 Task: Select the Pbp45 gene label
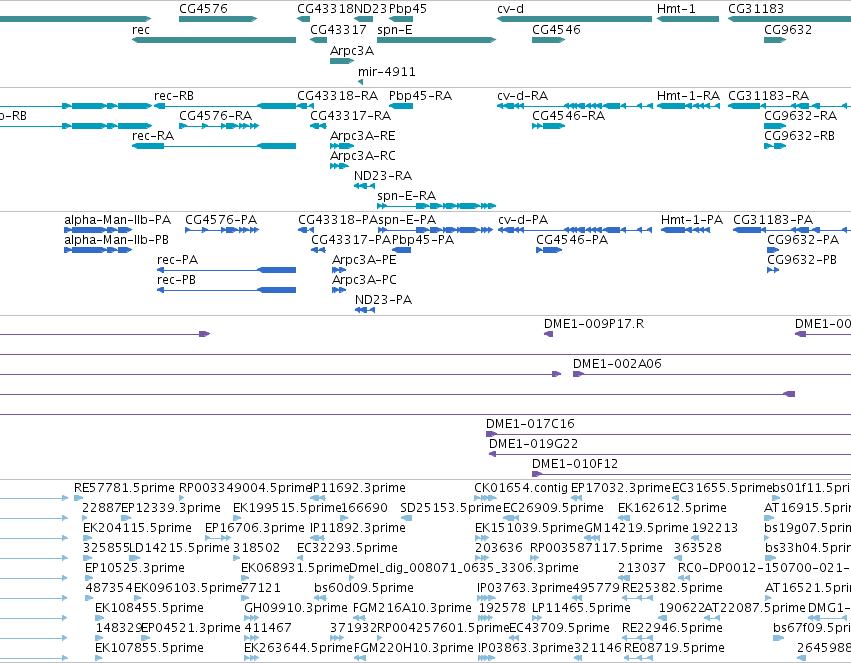click(408, 9)
